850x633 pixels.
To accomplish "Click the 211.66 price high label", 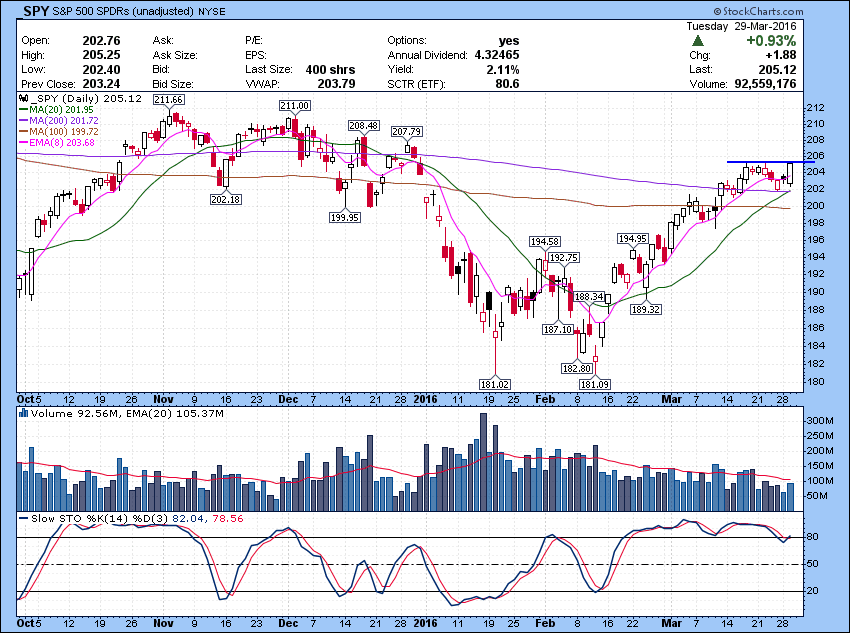I will pos(168,99).
